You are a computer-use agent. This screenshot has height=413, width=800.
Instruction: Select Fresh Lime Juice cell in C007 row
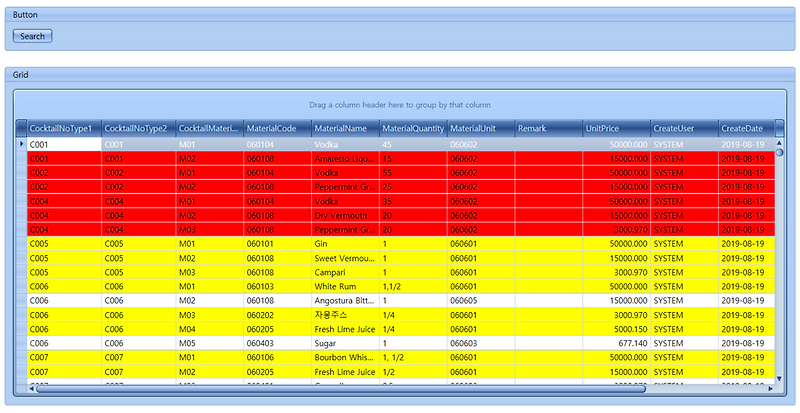click(345, 372)
